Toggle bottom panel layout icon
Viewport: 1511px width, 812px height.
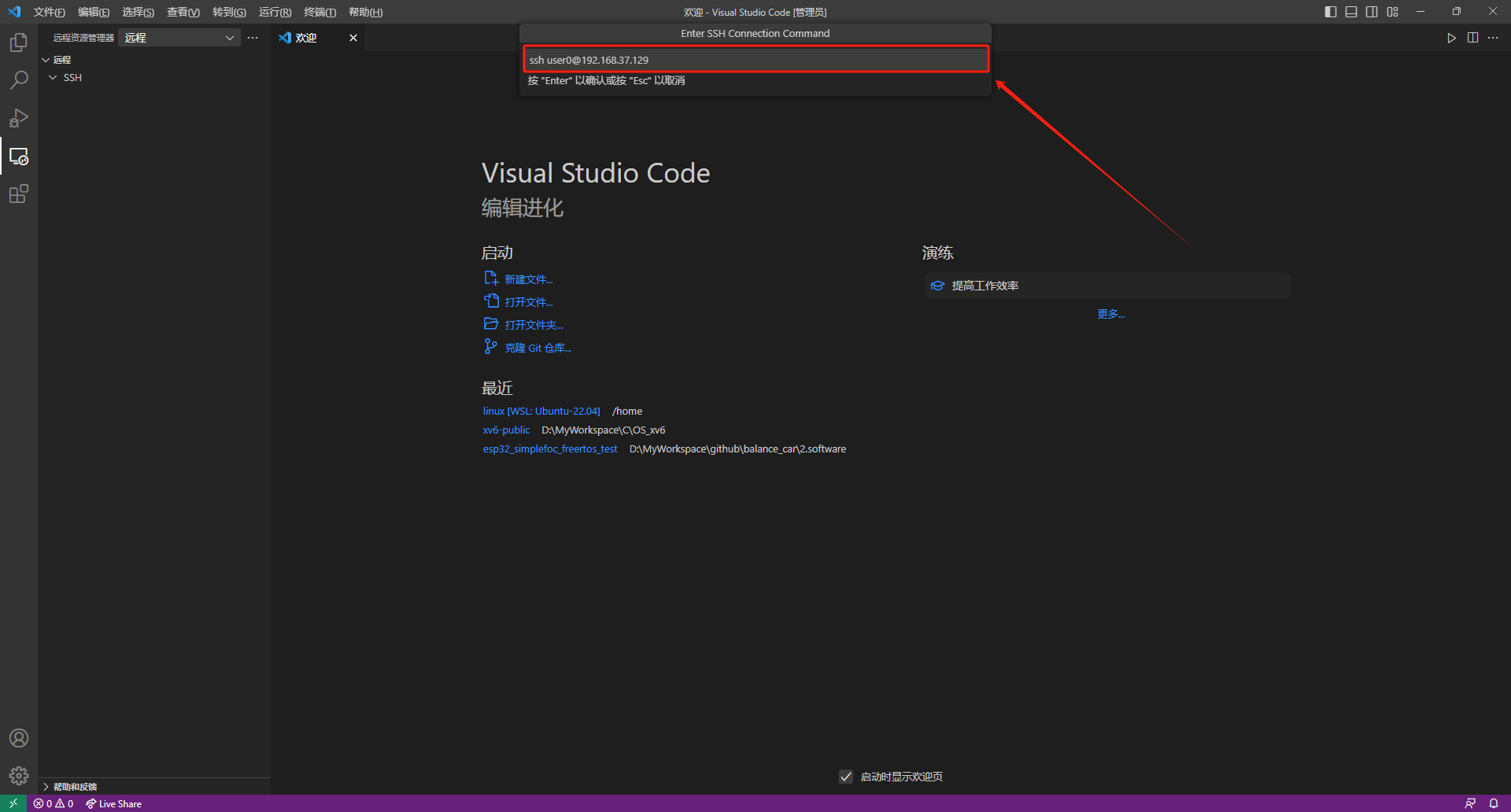(x=1351, y=12)
